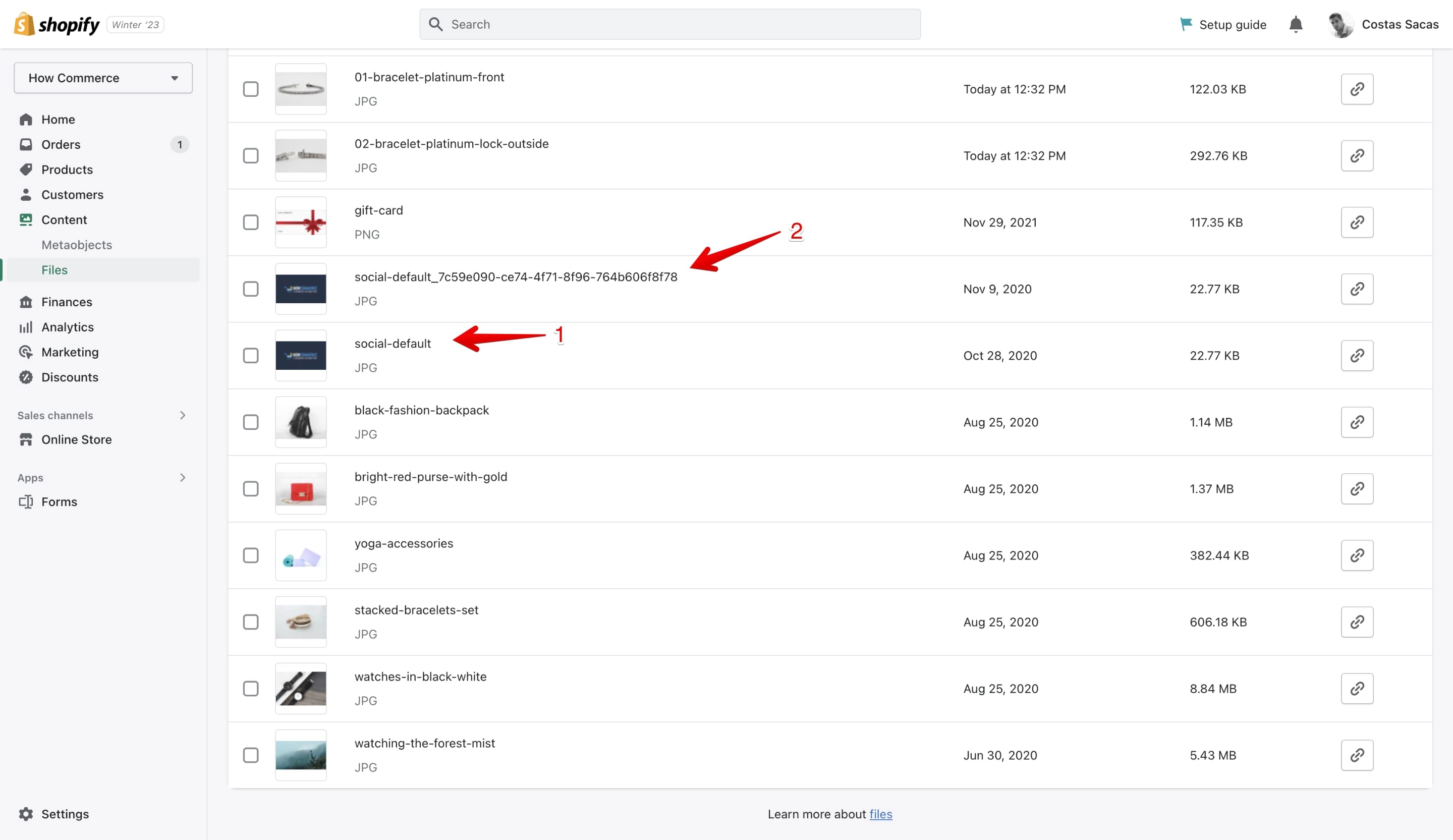The image size is (1453, 840).
Task: Open the black-fashion-backpack thumbnail
Action: pos(301,422)
